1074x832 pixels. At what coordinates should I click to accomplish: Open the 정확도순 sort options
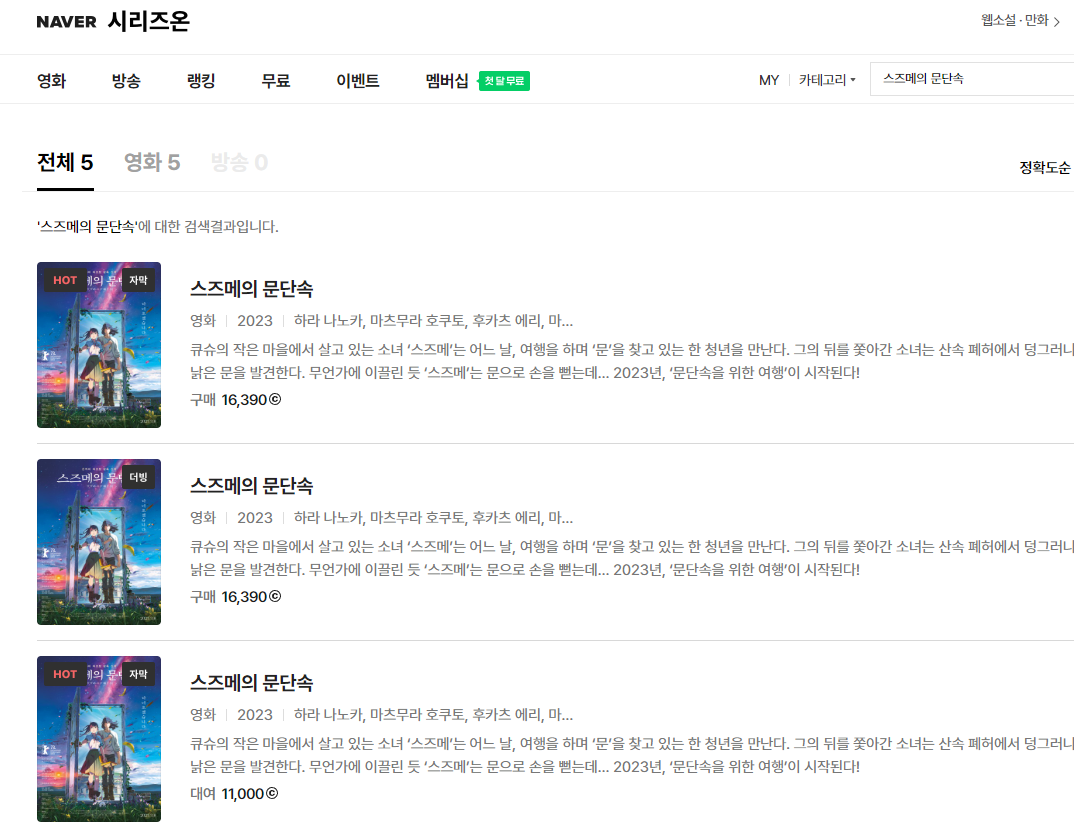1046,168
